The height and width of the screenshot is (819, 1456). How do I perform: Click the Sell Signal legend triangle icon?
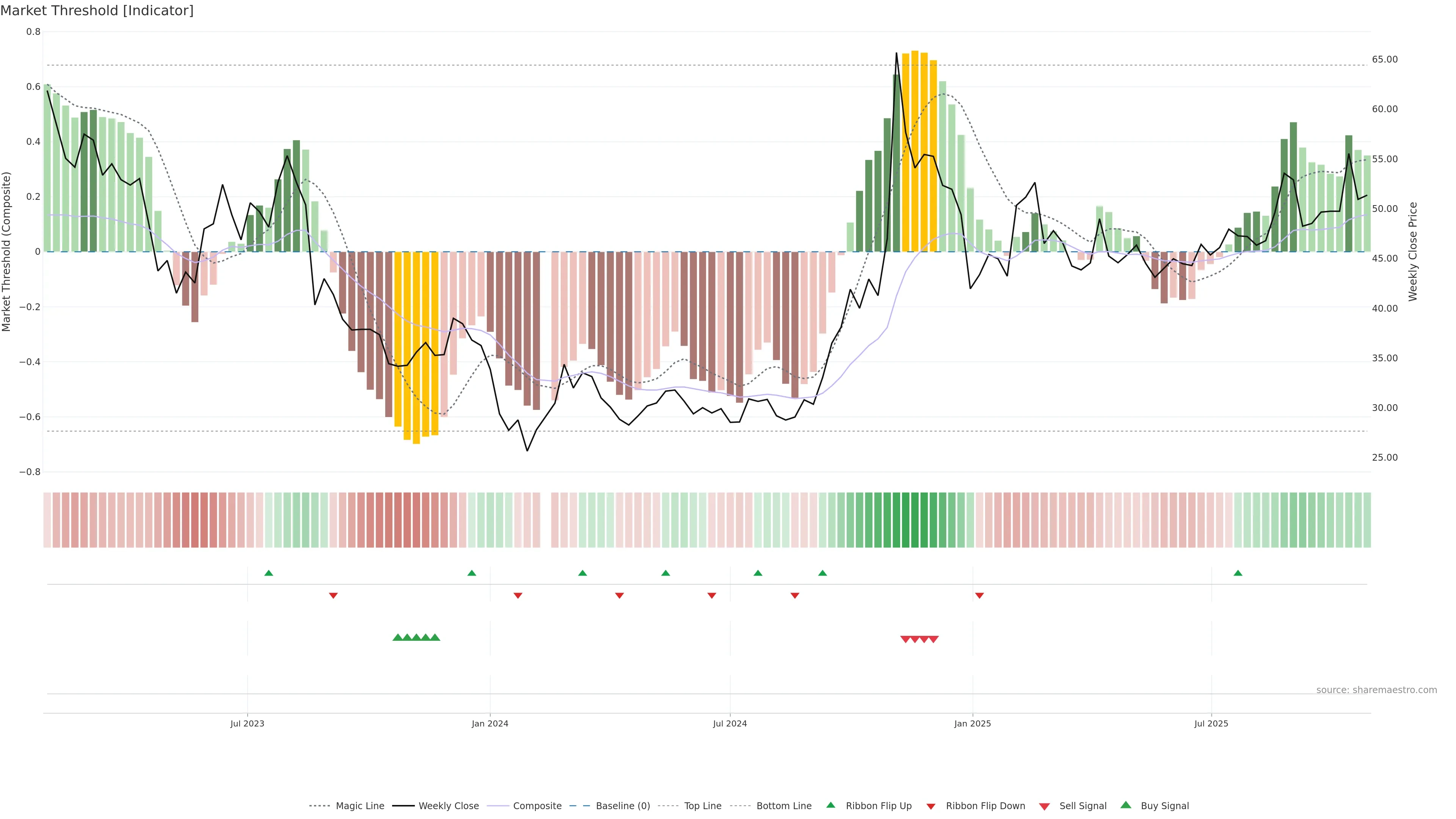1044,806
